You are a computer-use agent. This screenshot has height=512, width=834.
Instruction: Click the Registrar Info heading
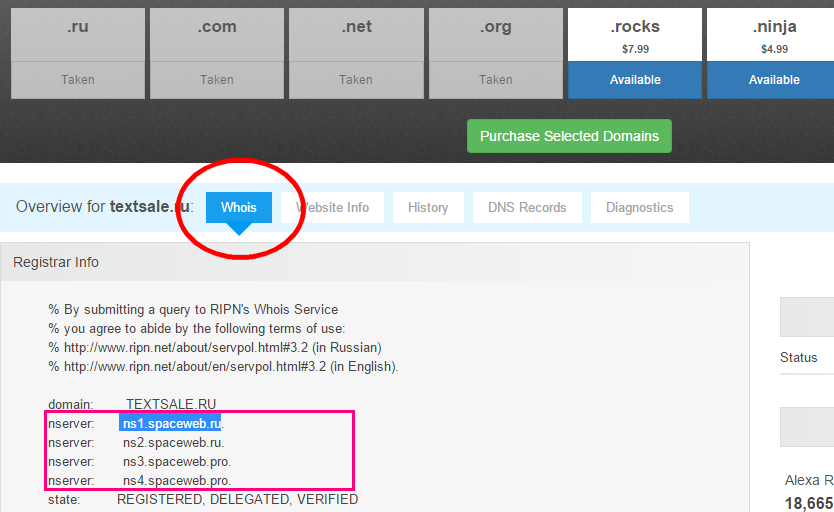[x=56, y=262]
